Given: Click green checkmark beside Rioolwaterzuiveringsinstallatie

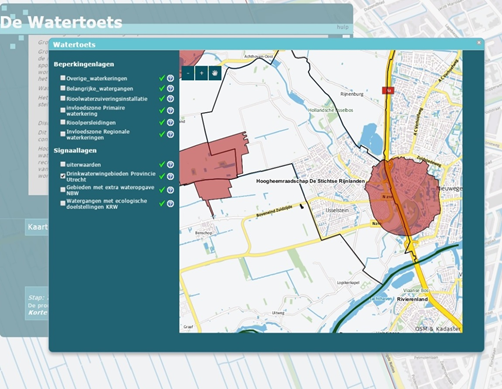Looking at the screenshot, I should tap(162, 98).
